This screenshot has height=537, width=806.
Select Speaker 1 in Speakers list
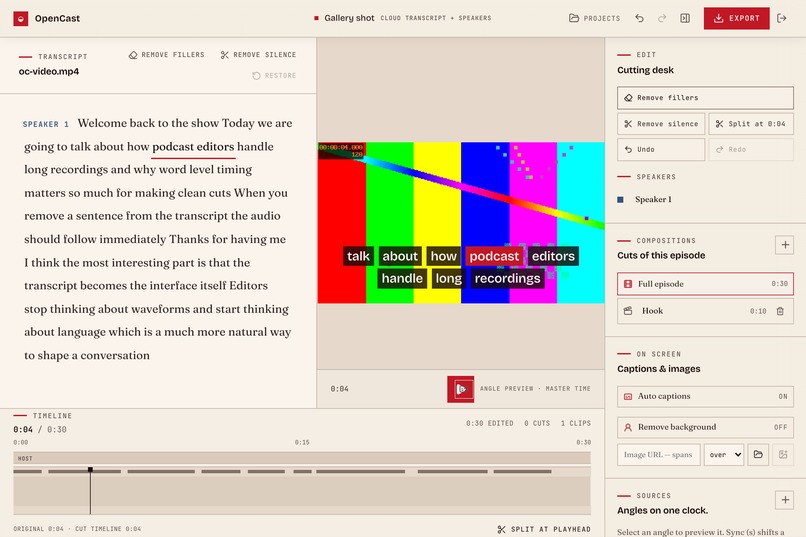coord(653,199)
